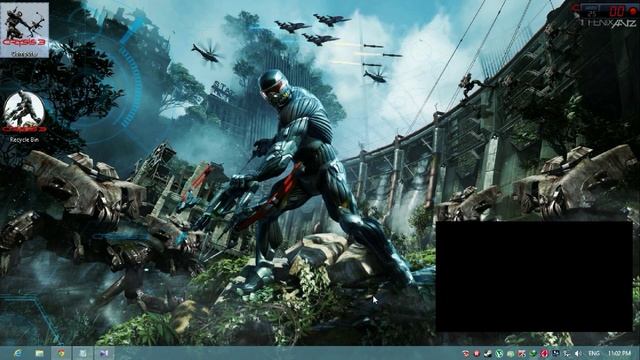This screenshot has height=360, width=640.
Task: Open File Explorer from the taskbar
Action: point(40,353)
